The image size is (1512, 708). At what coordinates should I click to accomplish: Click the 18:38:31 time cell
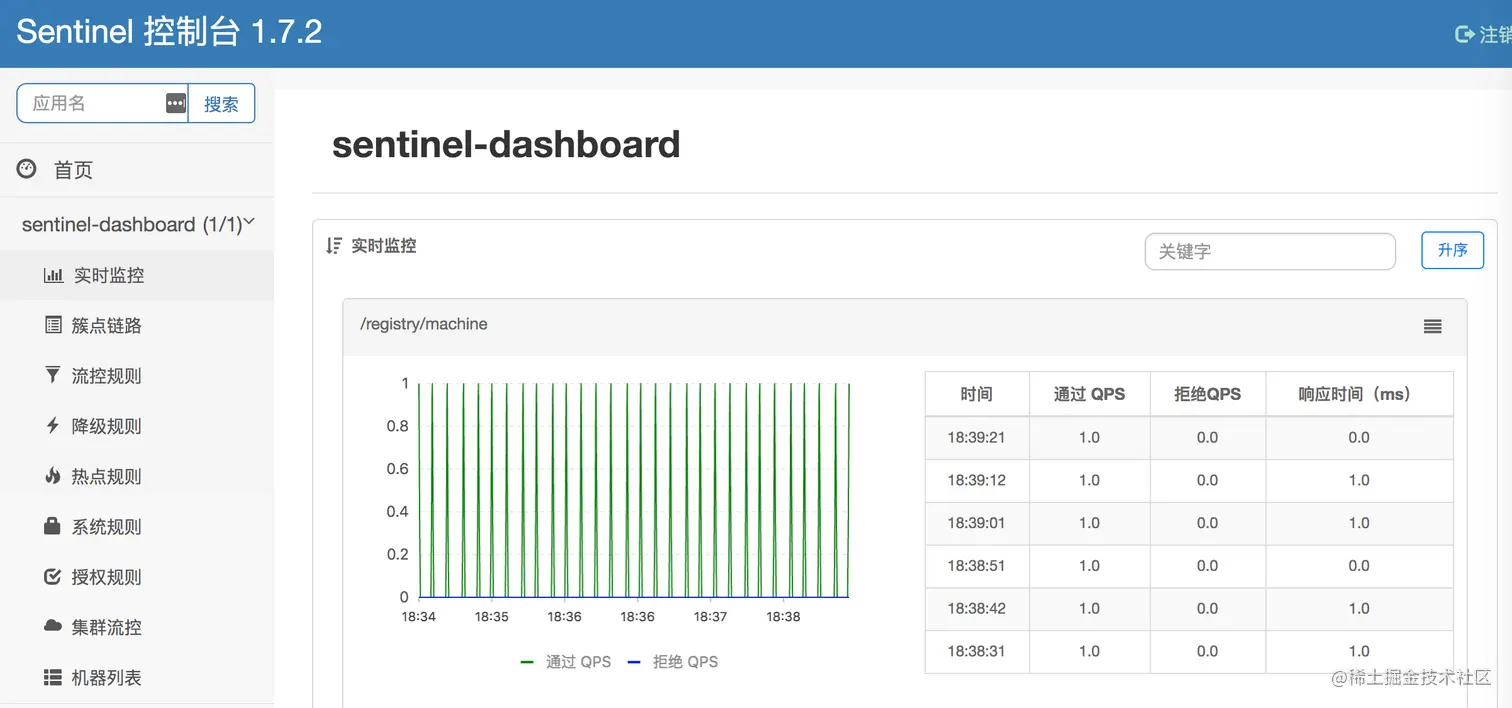[x=977, y=651]
